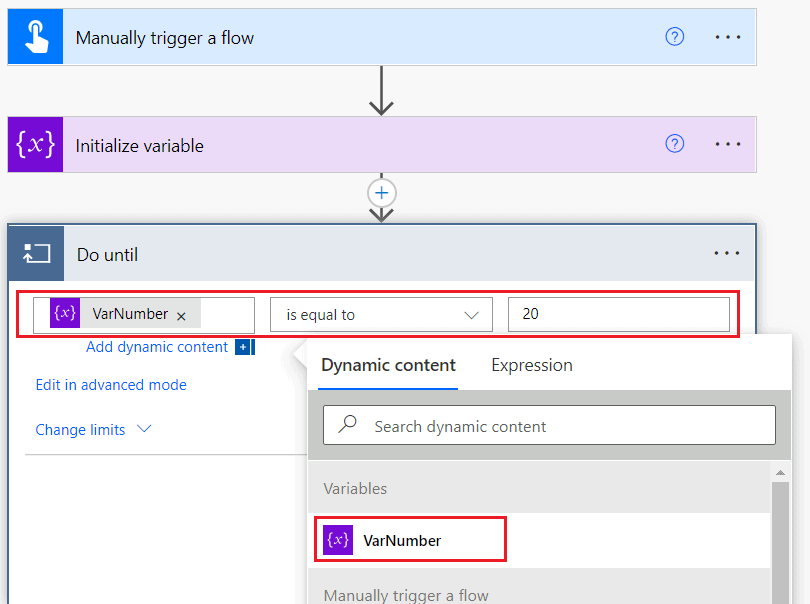Open the Initialize variable options menu
The image size is (810, 604).
[728, 144]
